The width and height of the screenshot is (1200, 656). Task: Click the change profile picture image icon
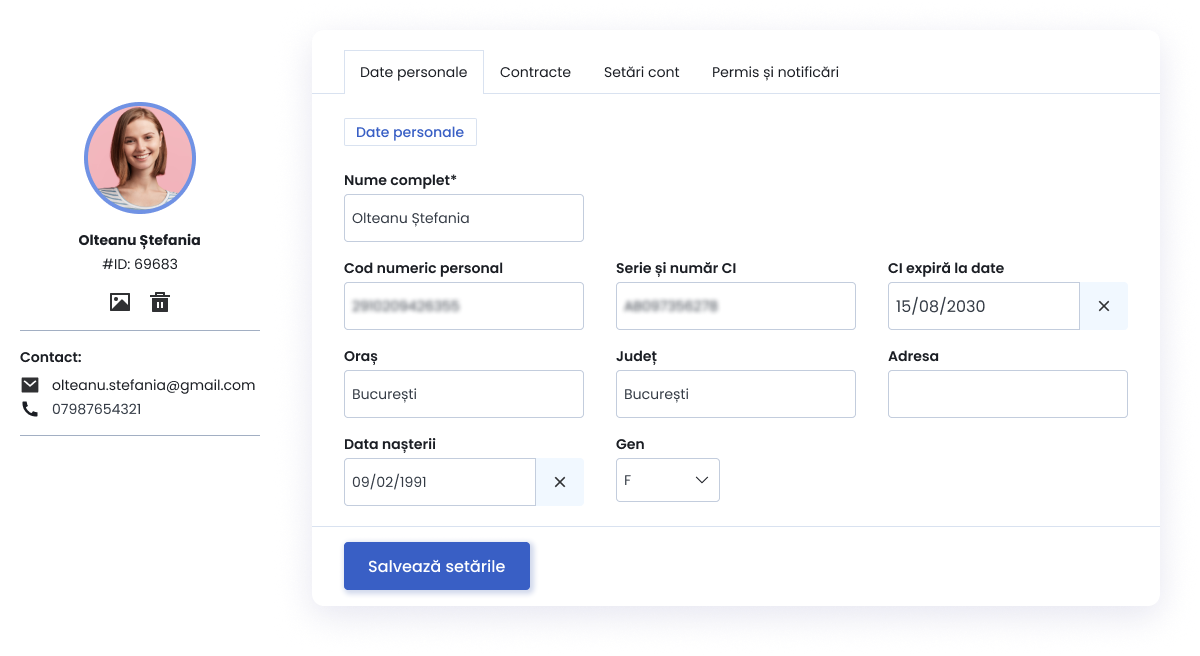click(x=120, y=302)
